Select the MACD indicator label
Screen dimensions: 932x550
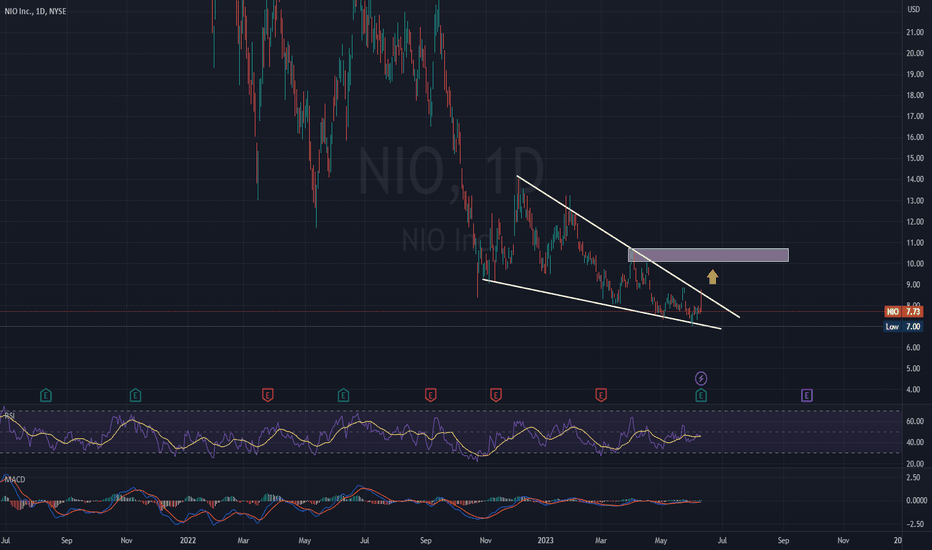[x=15, y=479]
